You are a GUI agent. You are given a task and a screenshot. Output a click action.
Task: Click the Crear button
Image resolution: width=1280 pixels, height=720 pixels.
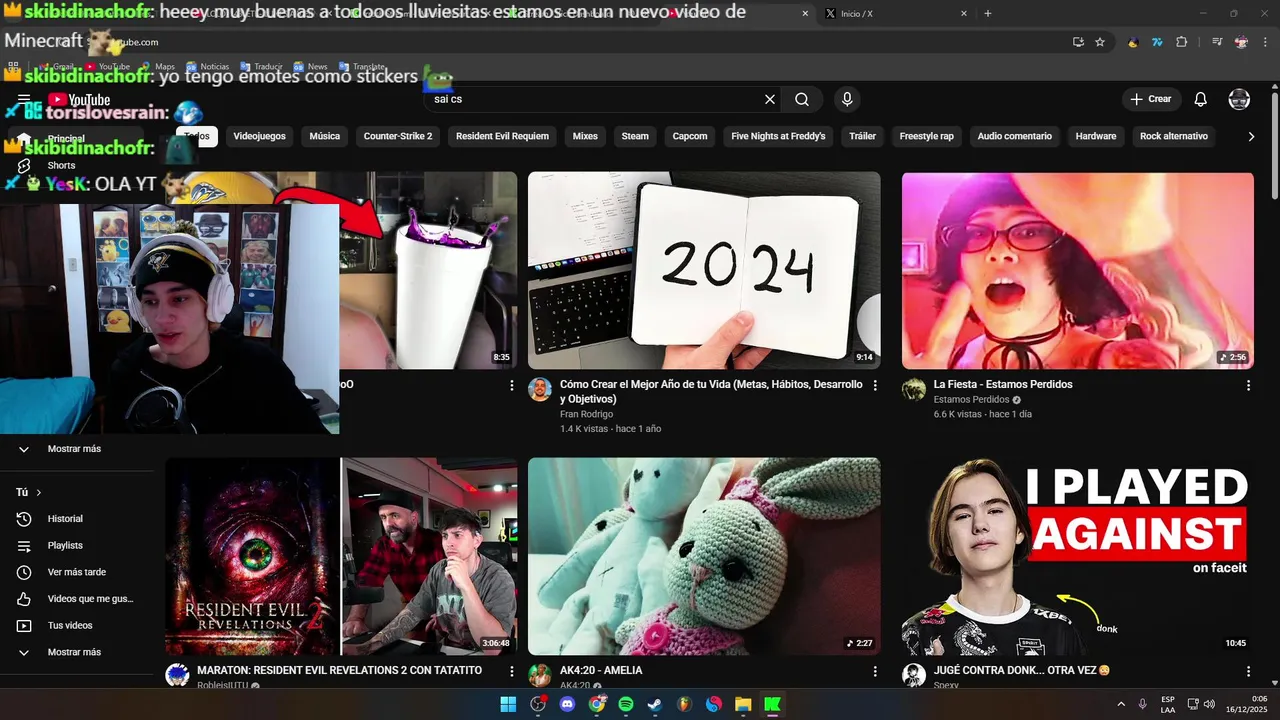tap(1151, 99)
